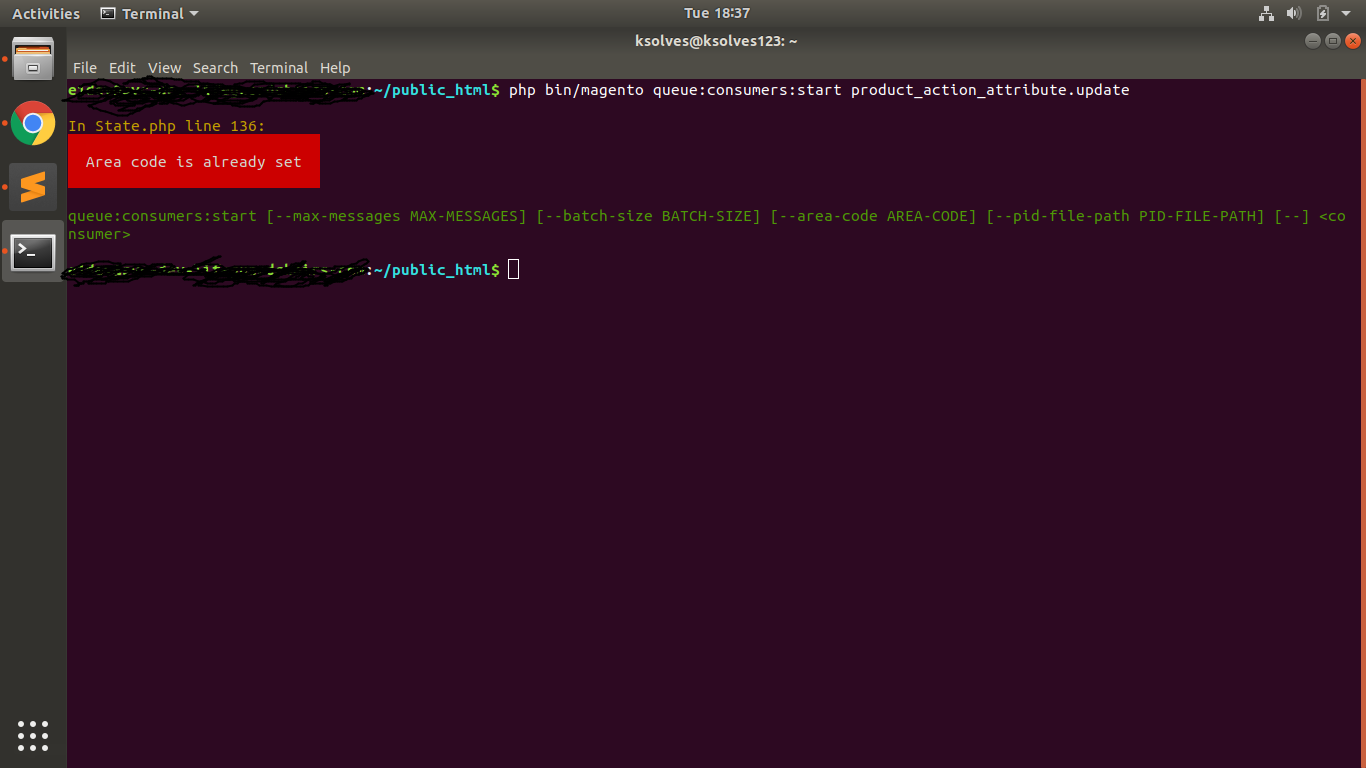Open the Edit menu of the terminal
Viewport: 1366px width, 768px height.
[122, 68]
